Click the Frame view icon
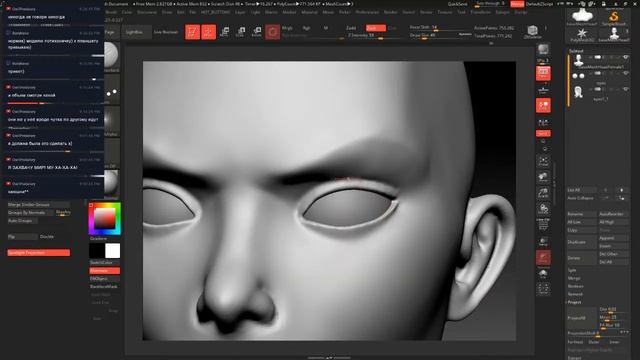 [x=543, y=161]
